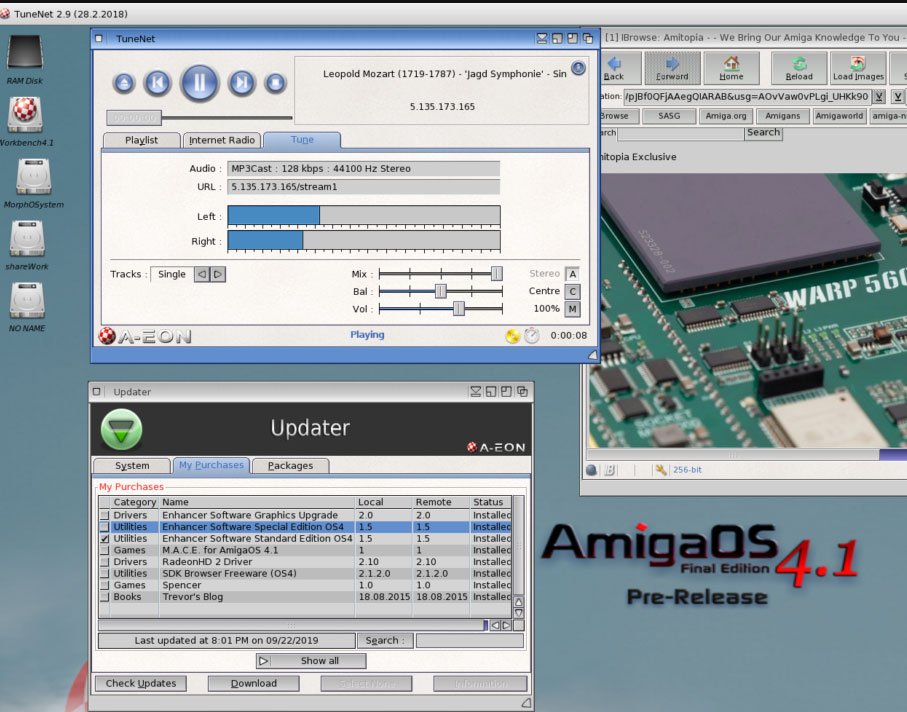This screenshot has width=907, height=712.
Task: Click the info icon beside song title
Action: coord(578,68)
